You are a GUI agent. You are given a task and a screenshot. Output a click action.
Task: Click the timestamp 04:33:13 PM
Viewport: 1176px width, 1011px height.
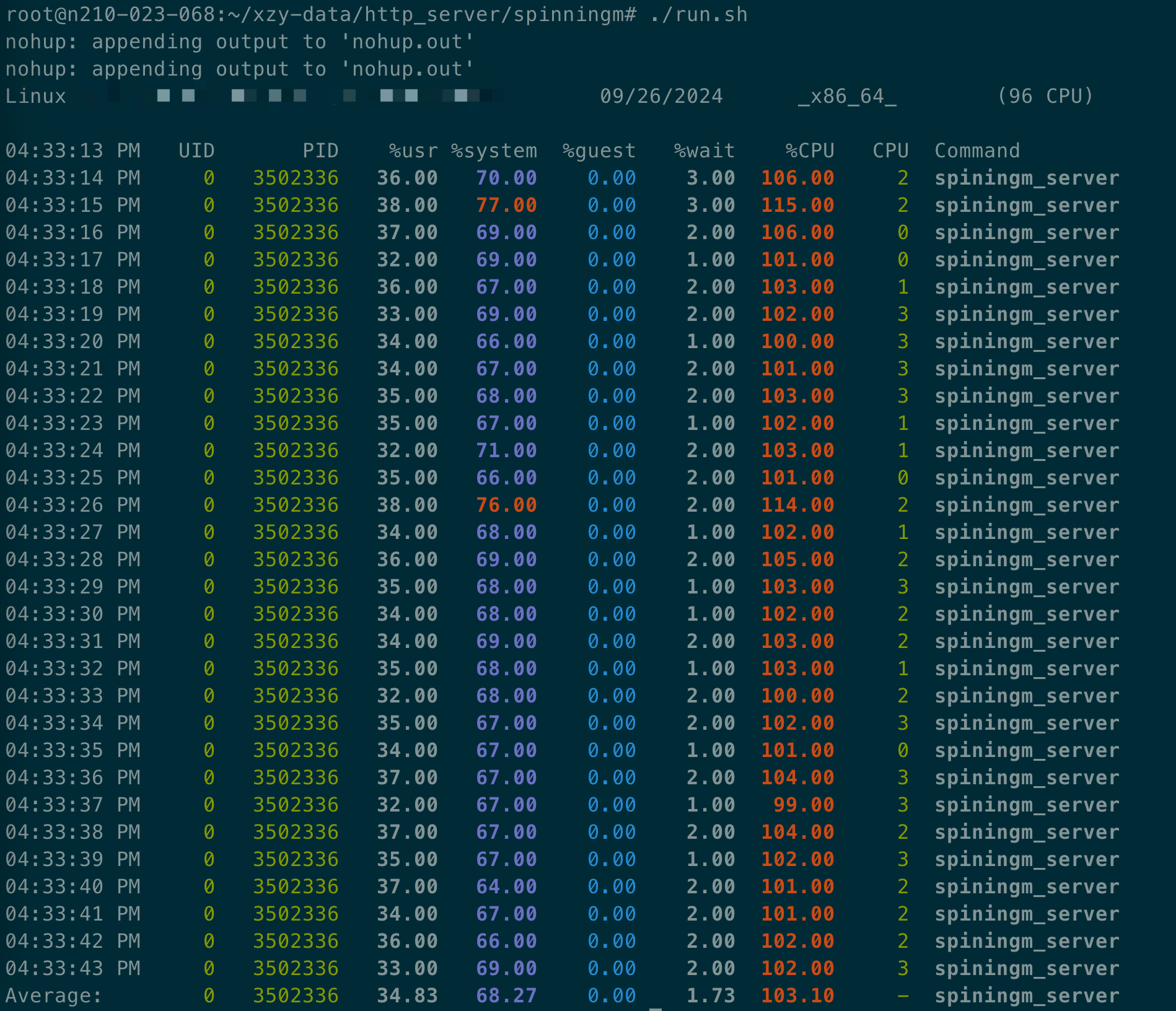point(72,151)
